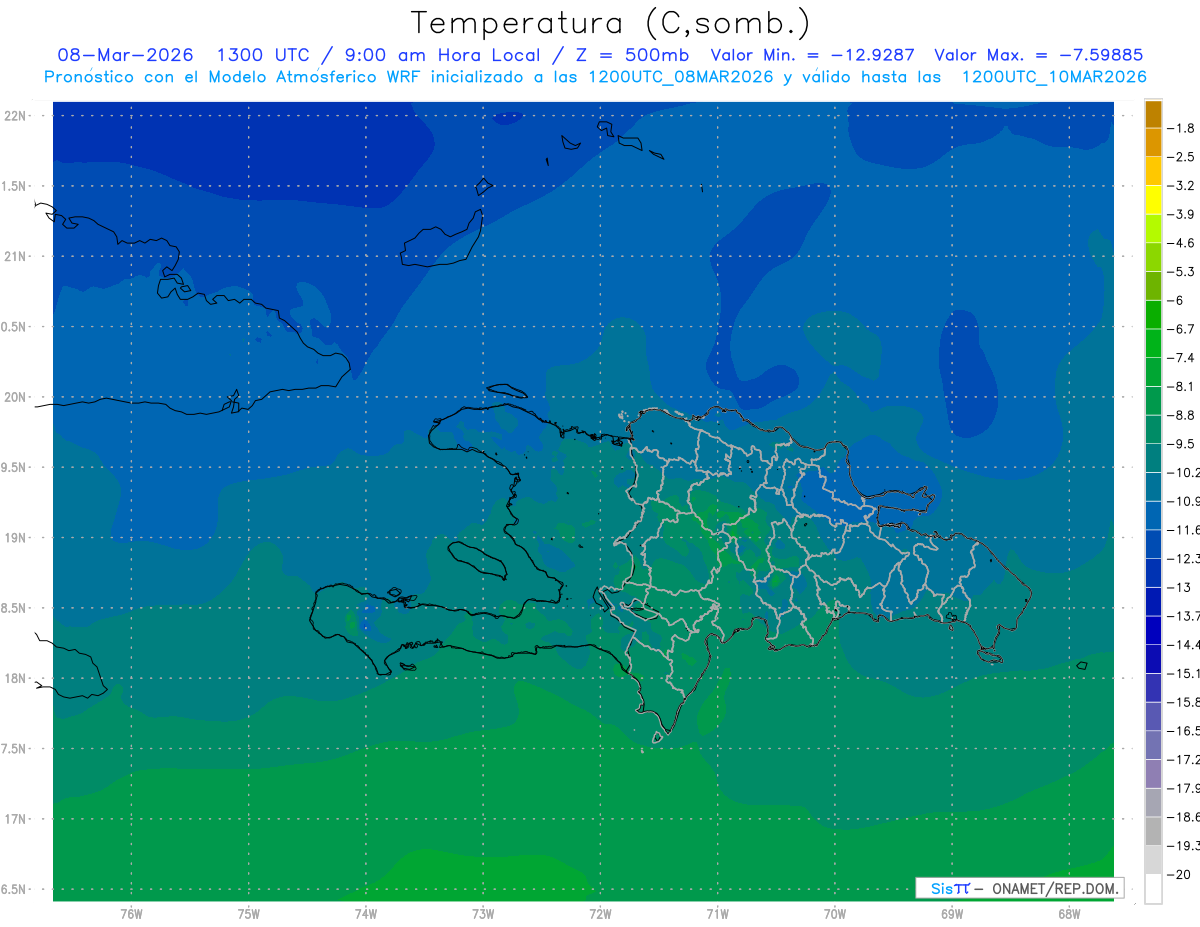Click the "71W" longitude label
Image resolution: width=1200 pixels, height=927 pixels.
[x=717, y=914]
